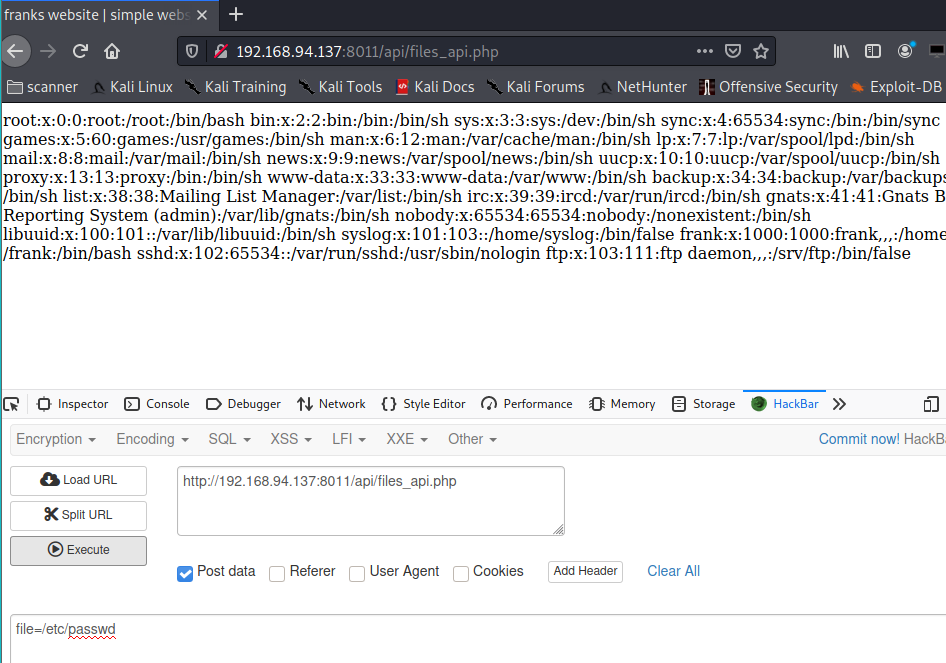The width and height of the screenshot is (946, 663).
Task: Expand the Encoding dropdown
Action: (152, 439)
